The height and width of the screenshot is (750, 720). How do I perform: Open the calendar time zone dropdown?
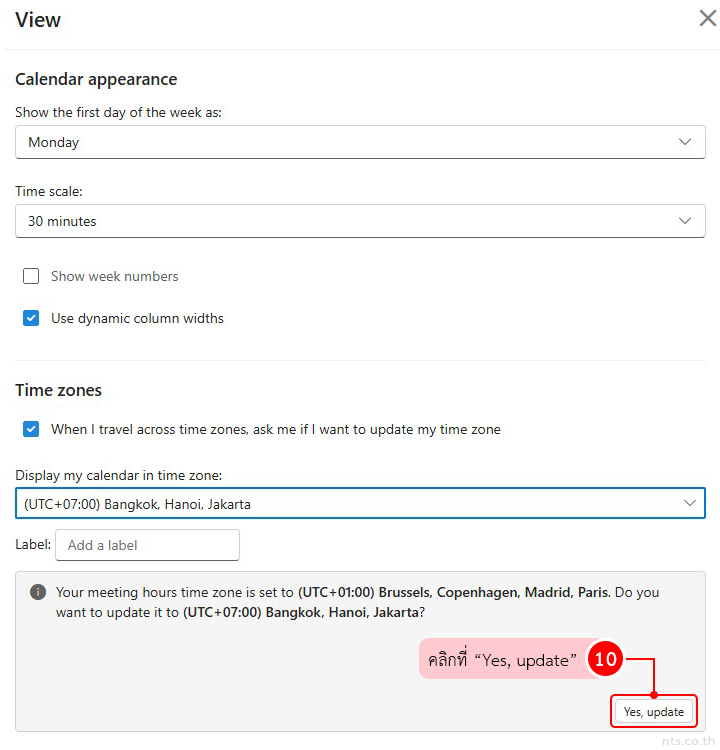click(360, 504)
